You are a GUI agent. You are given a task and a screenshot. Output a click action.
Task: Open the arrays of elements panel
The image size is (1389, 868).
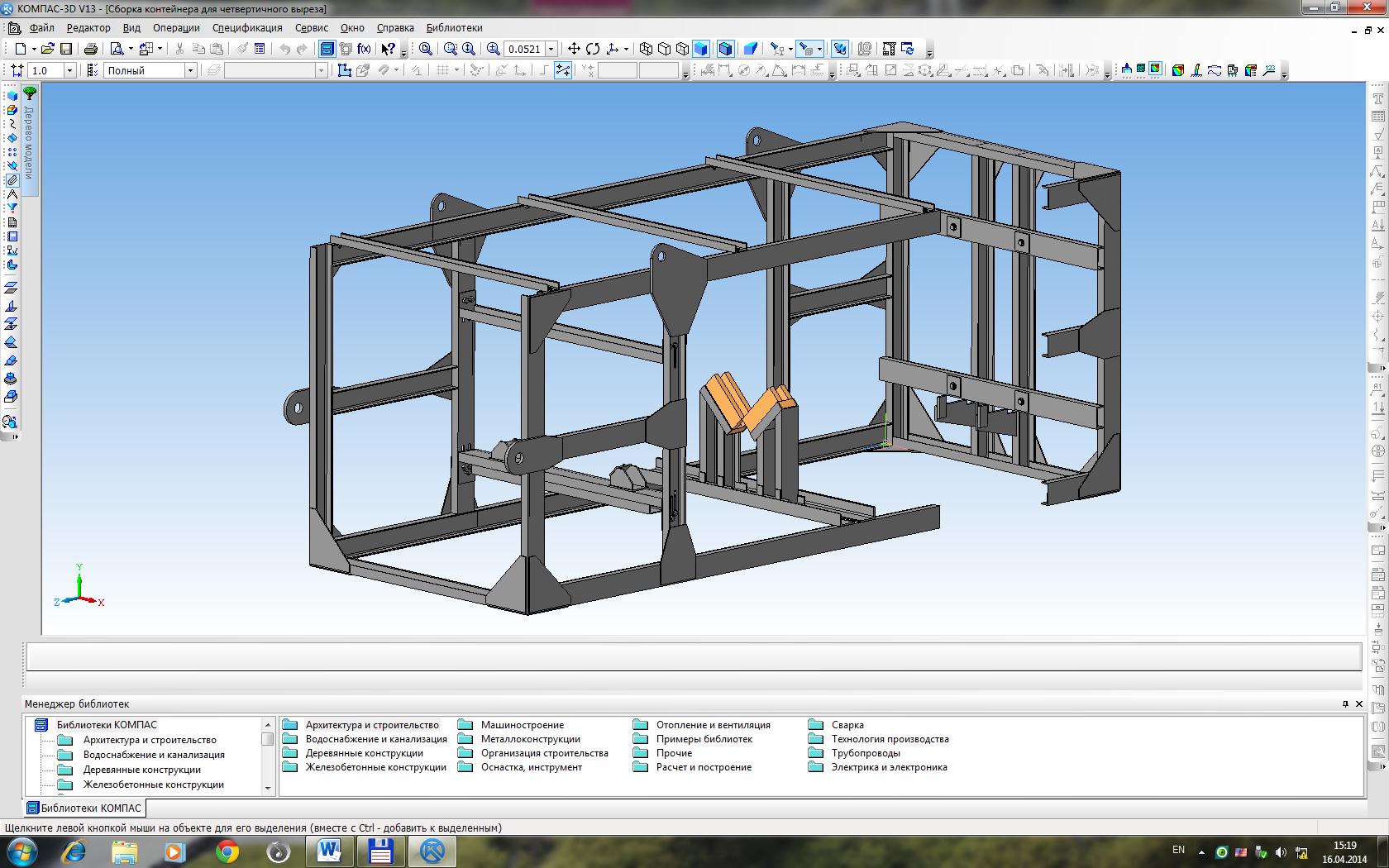click(x=12, y=152)
